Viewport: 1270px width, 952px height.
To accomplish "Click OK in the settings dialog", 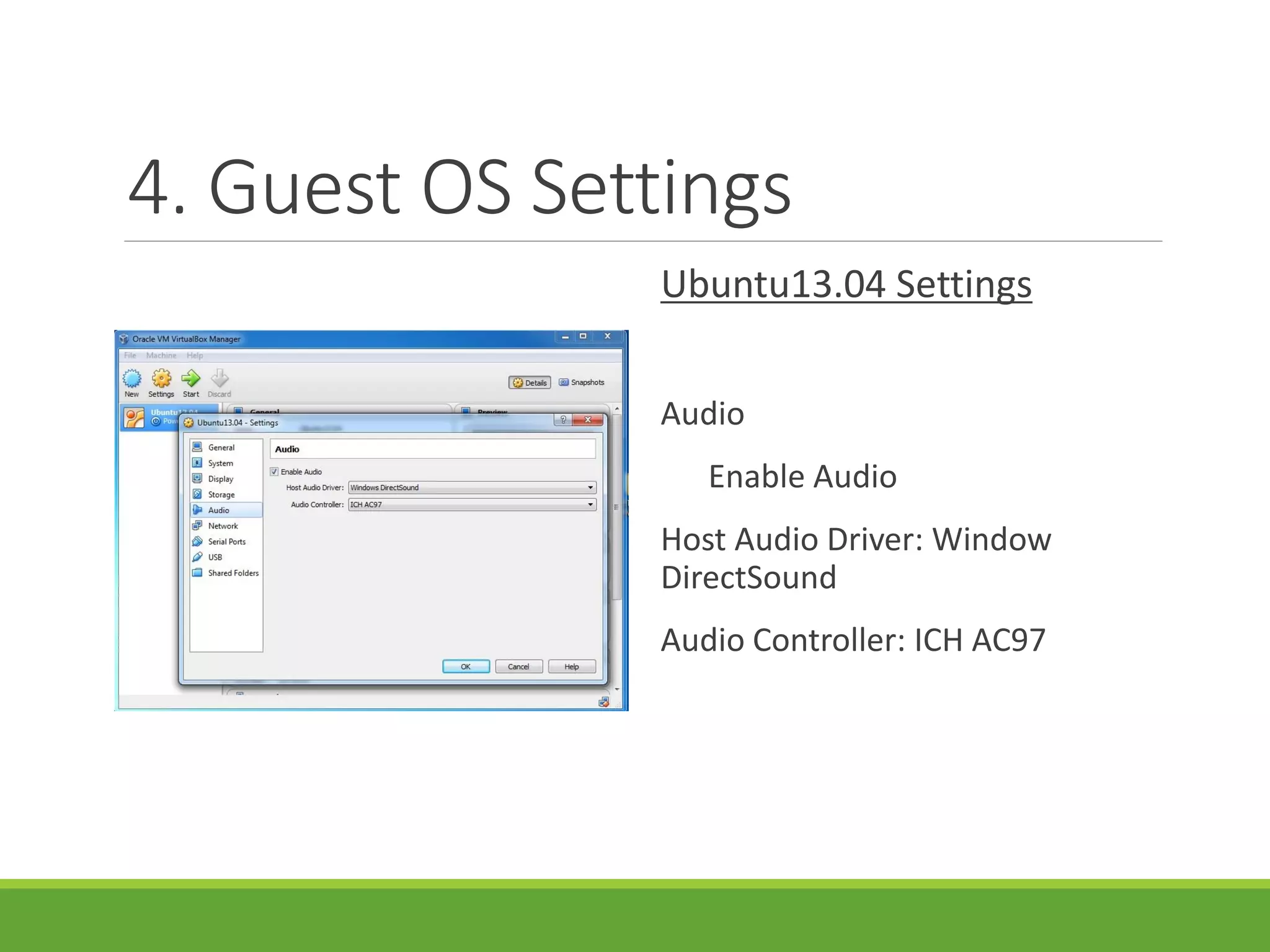I will click(466, 667).
